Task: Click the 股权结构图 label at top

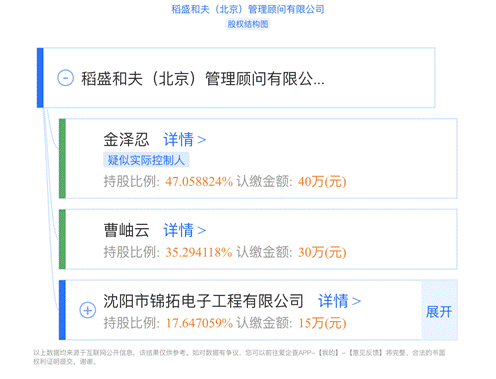Action: coord(248,24)
